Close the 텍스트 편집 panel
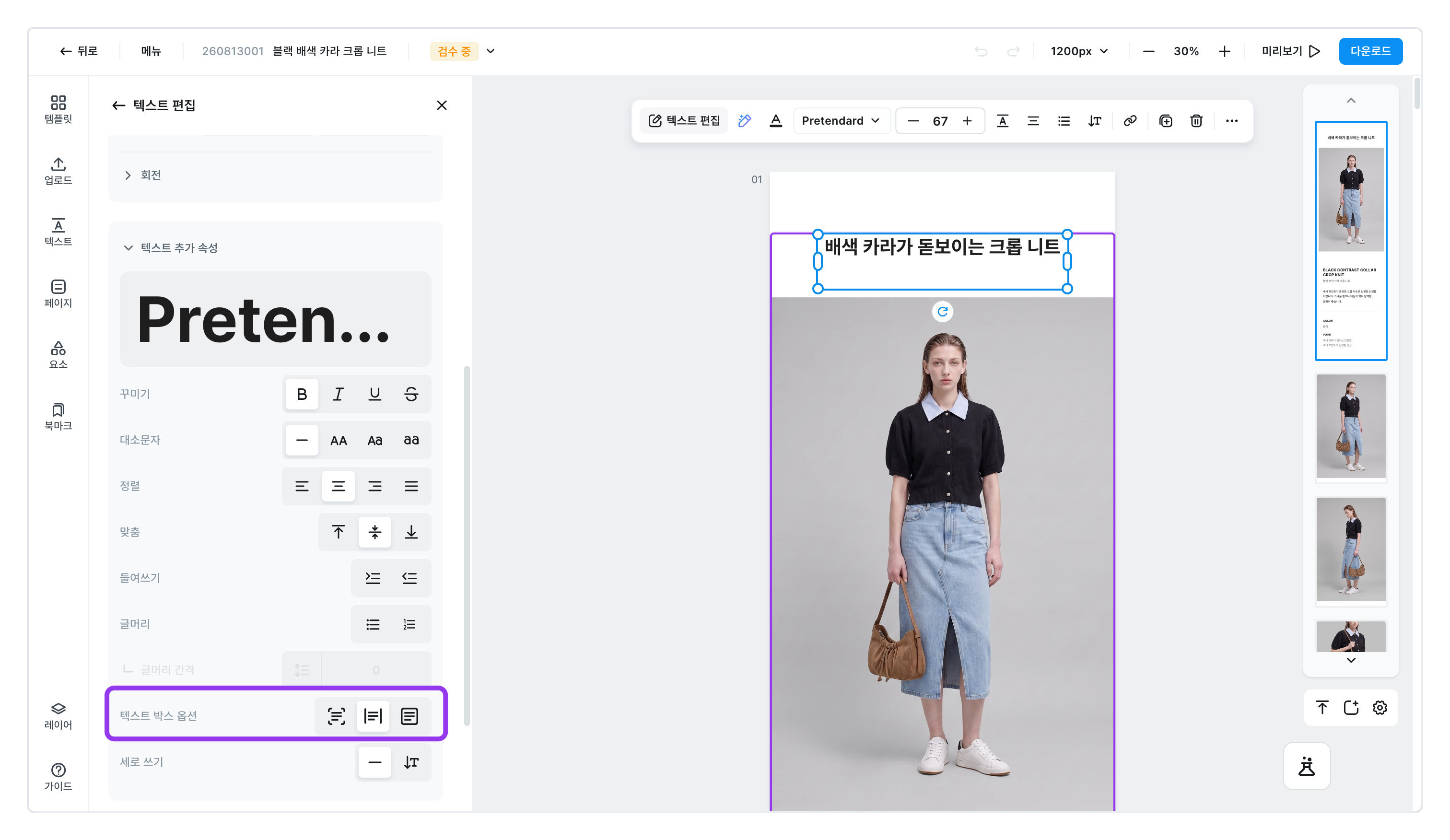1450x840 pixels. point(442,105)
